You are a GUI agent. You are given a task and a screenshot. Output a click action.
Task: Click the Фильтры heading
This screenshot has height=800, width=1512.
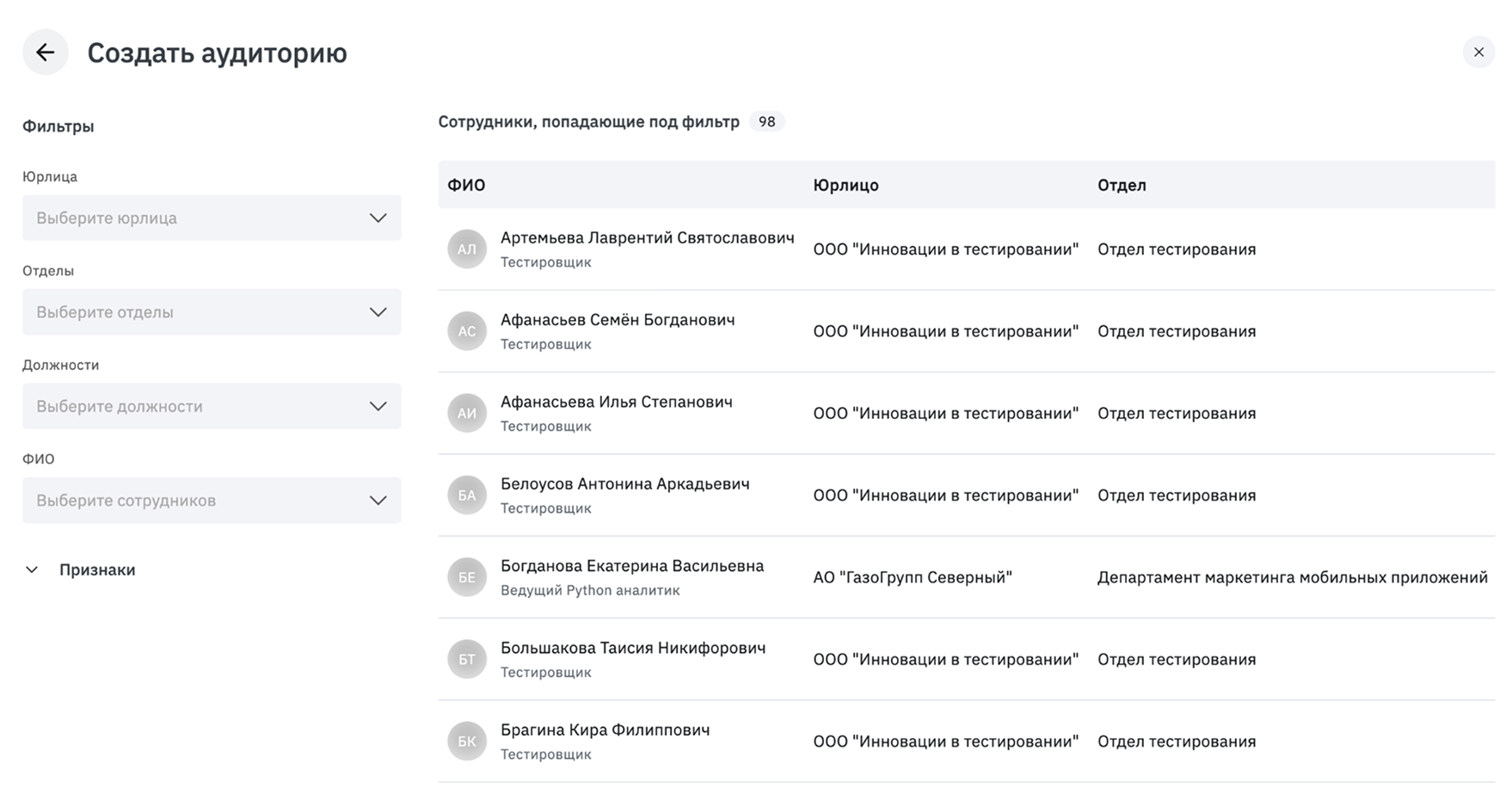click(x=58, y=126)
